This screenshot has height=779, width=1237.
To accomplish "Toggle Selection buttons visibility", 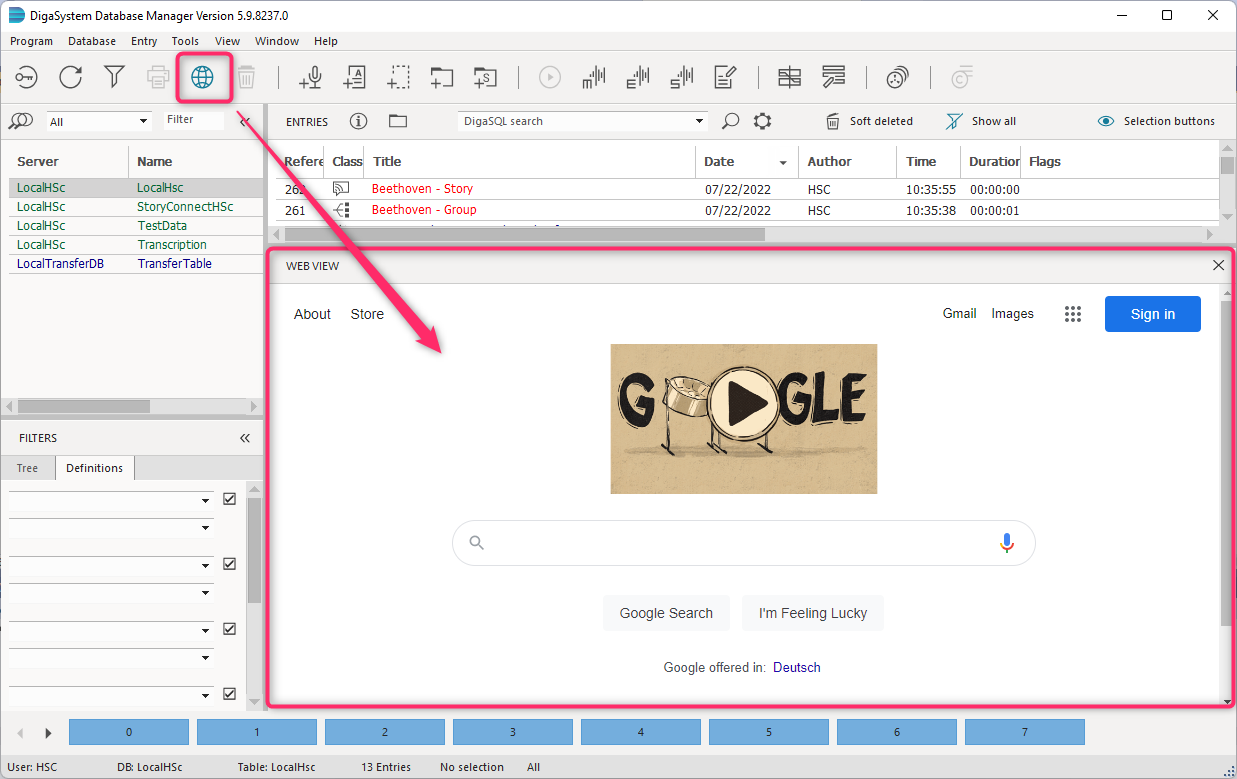I will pyautogui.click(x=1156, y=121).
